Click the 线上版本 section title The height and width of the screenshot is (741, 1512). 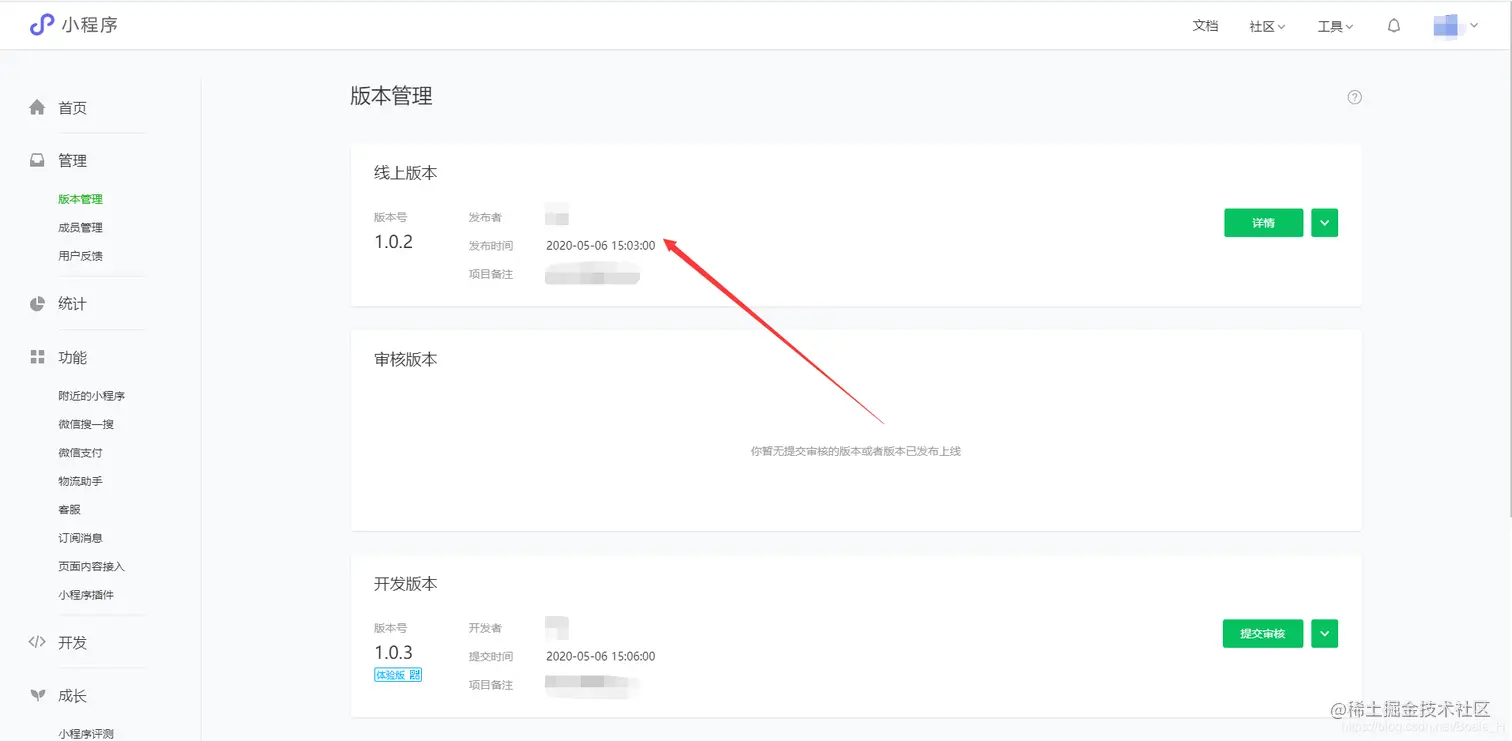[x=406, y=172]
